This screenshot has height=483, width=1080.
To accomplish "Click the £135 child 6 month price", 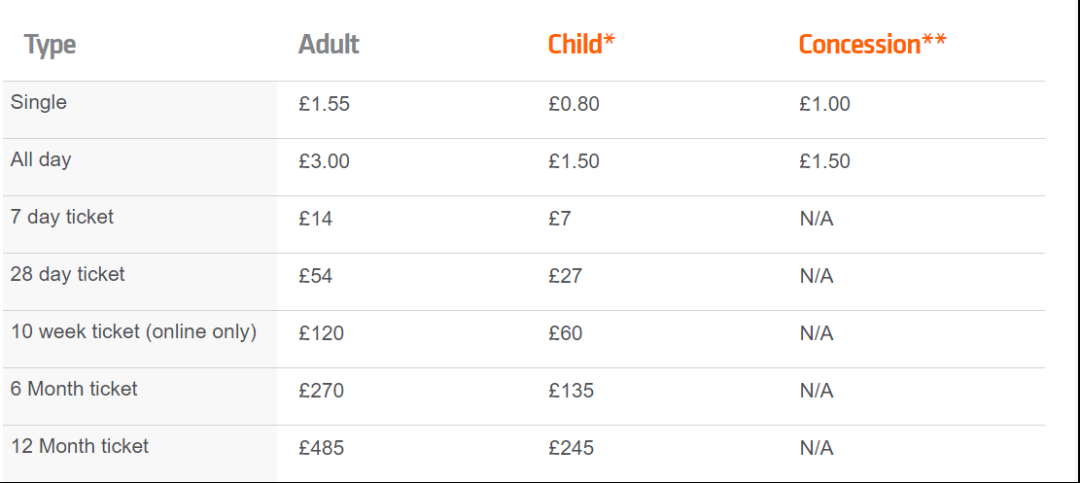I will point(571,390).
